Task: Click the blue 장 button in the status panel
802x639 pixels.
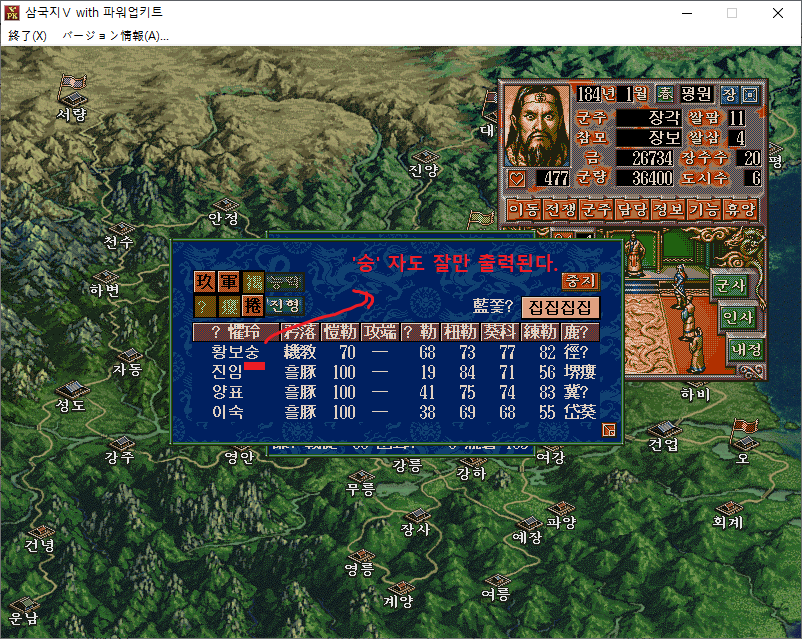Action: [x=729, y=95]
